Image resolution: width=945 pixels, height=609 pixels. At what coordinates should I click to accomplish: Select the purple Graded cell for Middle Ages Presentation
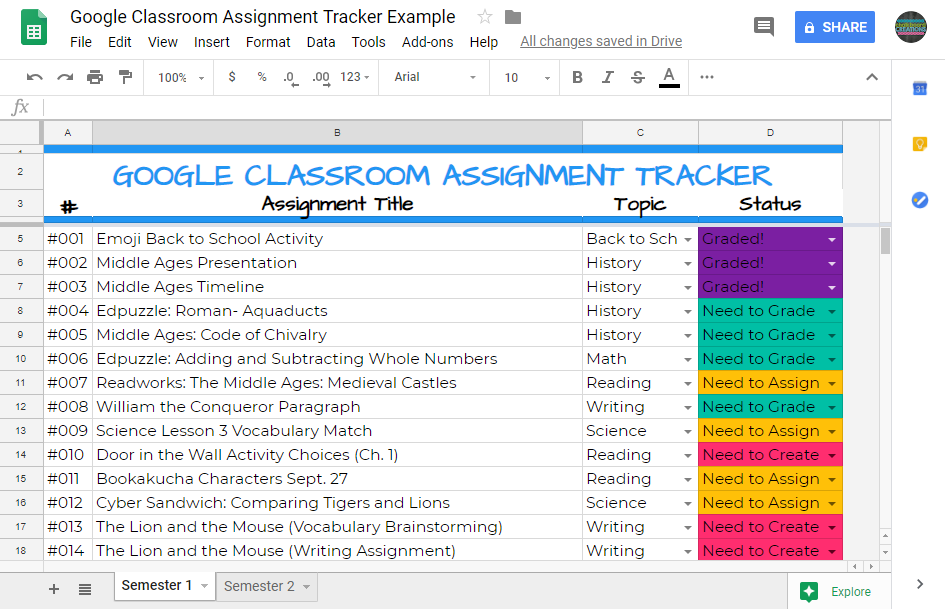tap(770, 263)
